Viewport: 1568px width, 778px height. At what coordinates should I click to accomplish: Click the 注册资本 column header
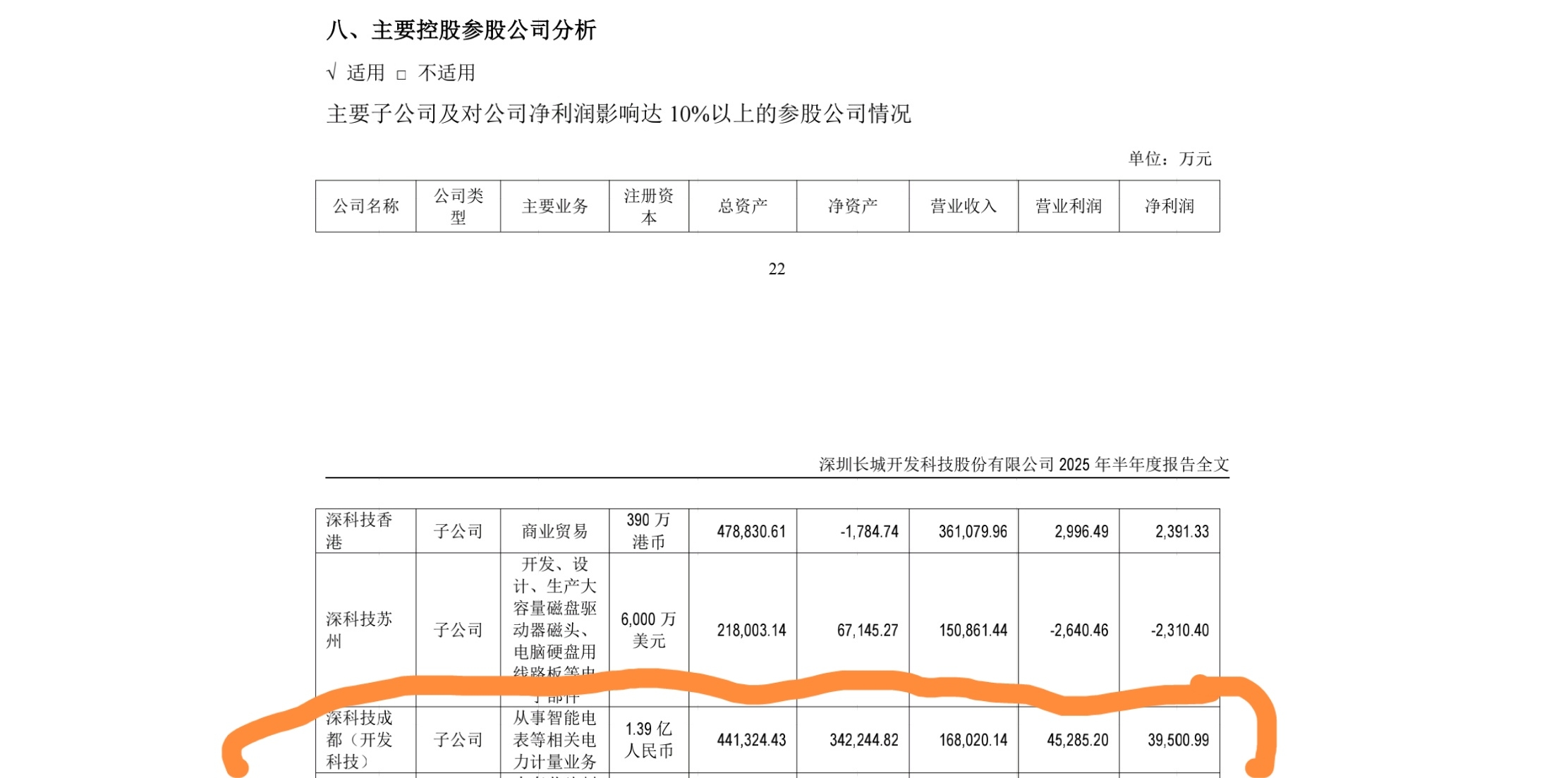[x=649, y=206]
